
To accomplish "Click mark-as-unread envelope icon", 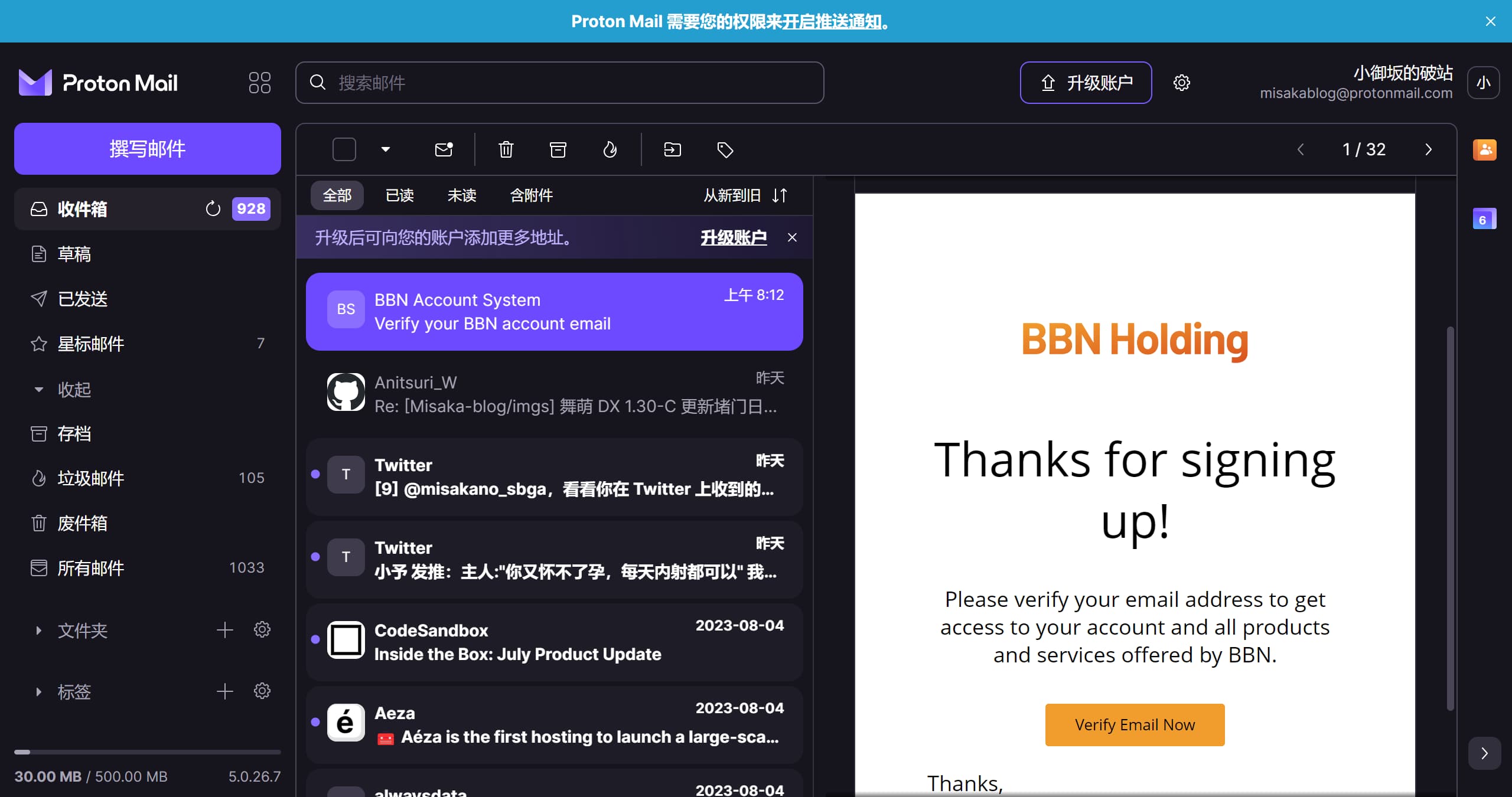I will [444, 149].
